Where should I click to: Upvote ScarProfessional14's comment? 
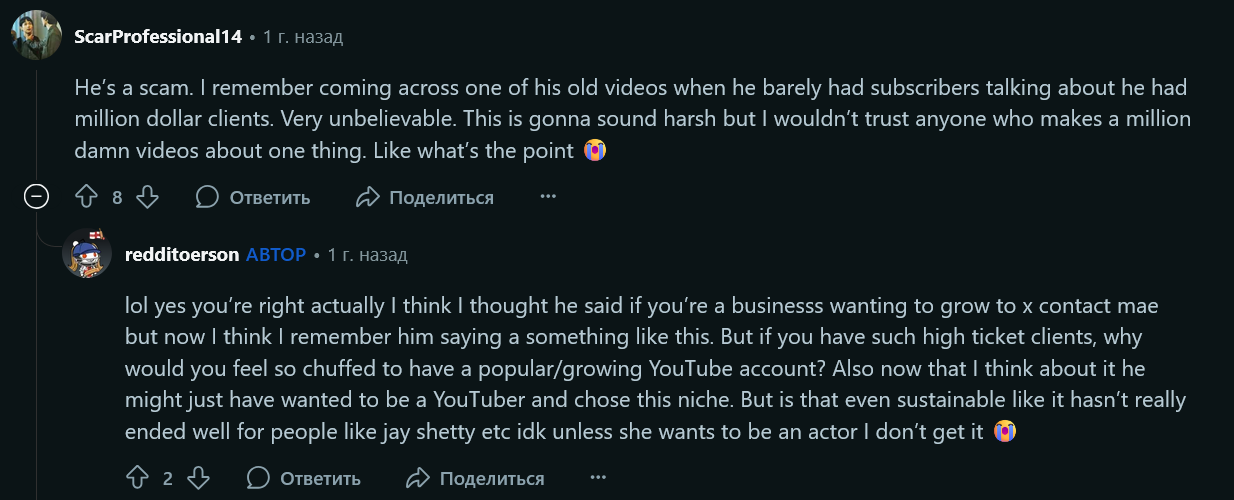point(87,197)
